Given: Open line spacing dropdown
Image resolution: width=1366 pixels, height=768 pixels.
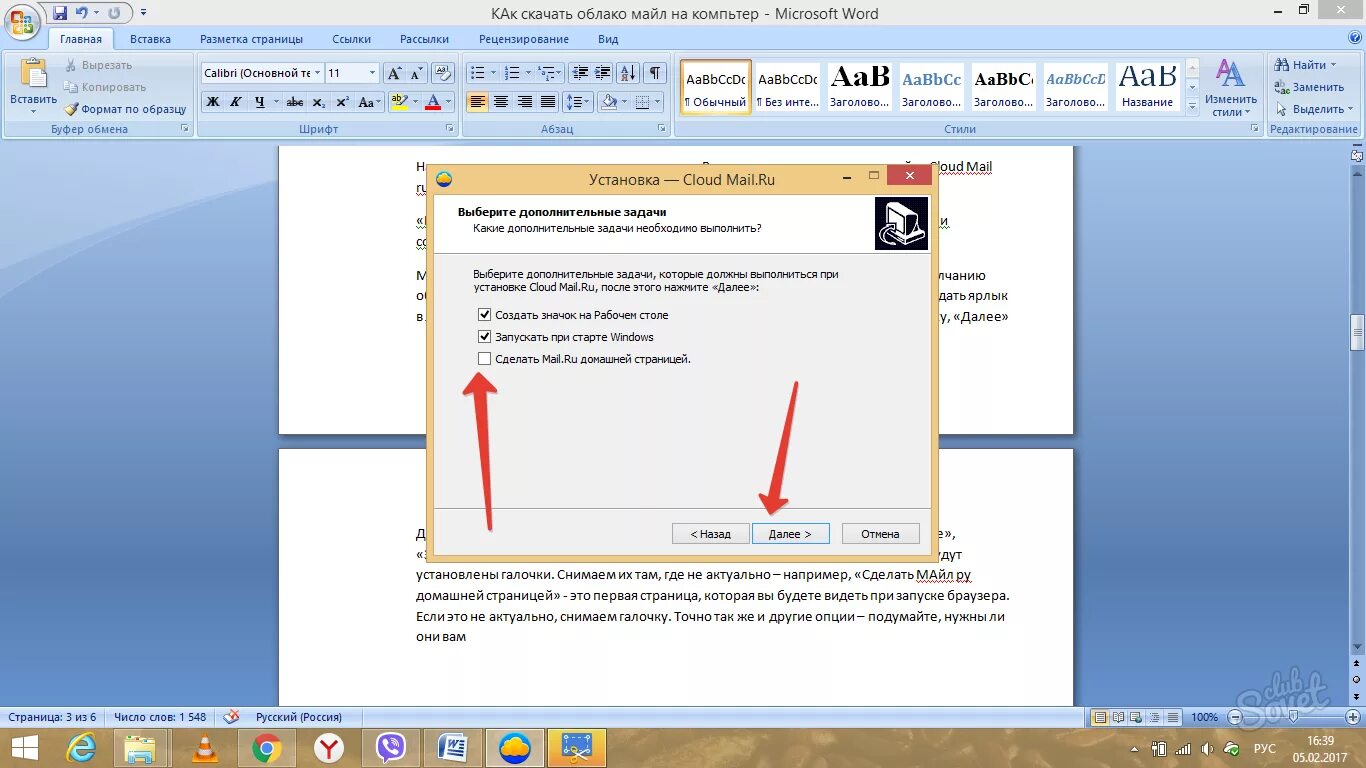Looking at the screenshot, I should tap(578, 102).
